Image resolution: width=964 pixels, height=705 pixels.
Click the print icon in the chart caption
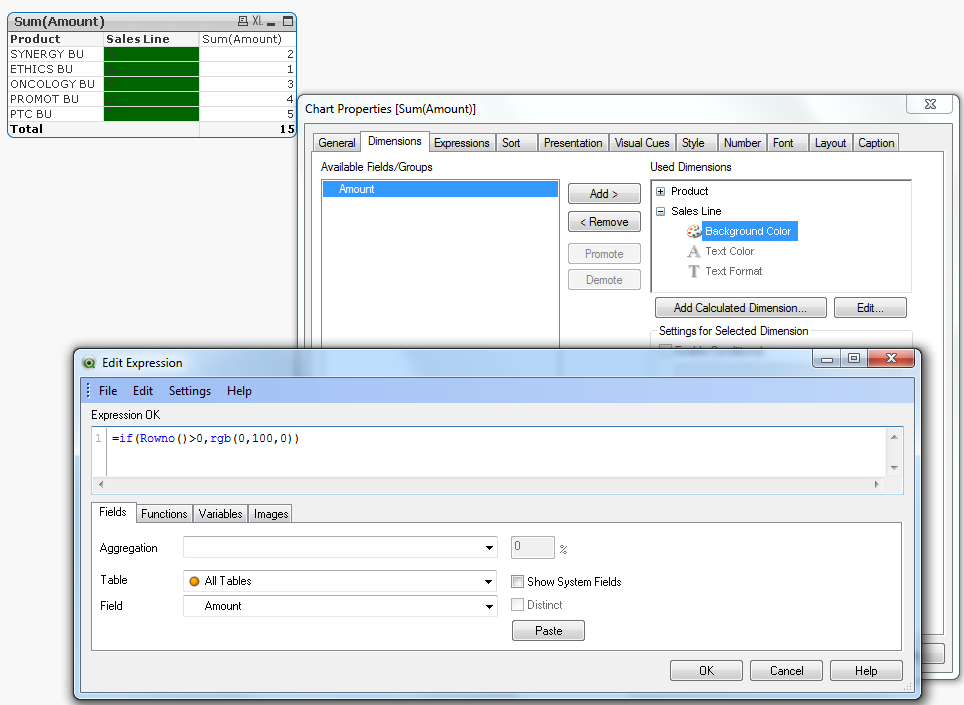point(242,21)
